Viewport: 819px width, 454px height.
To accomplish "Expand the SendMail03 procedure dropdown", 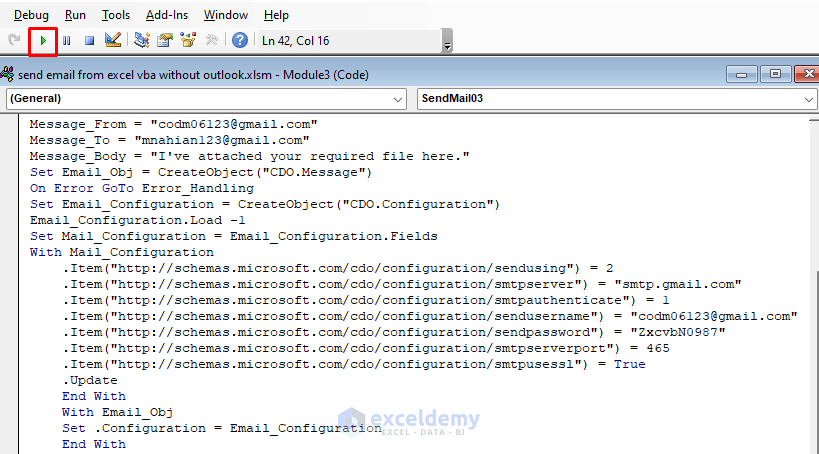I will pos(808,99).
